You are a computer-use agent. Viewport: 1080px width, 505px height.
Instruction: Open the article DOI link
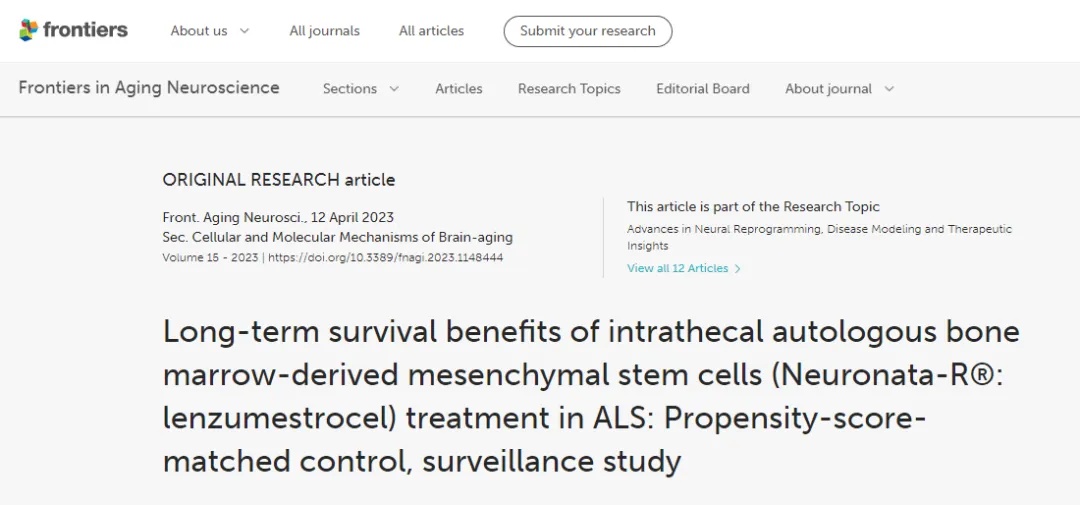(x=385, y=257)
